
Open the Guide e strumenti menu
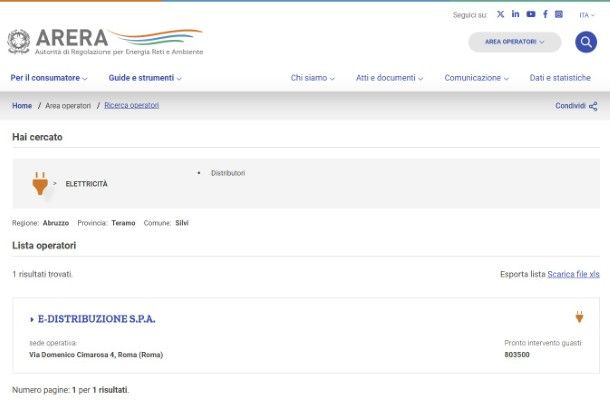(145, 78)
